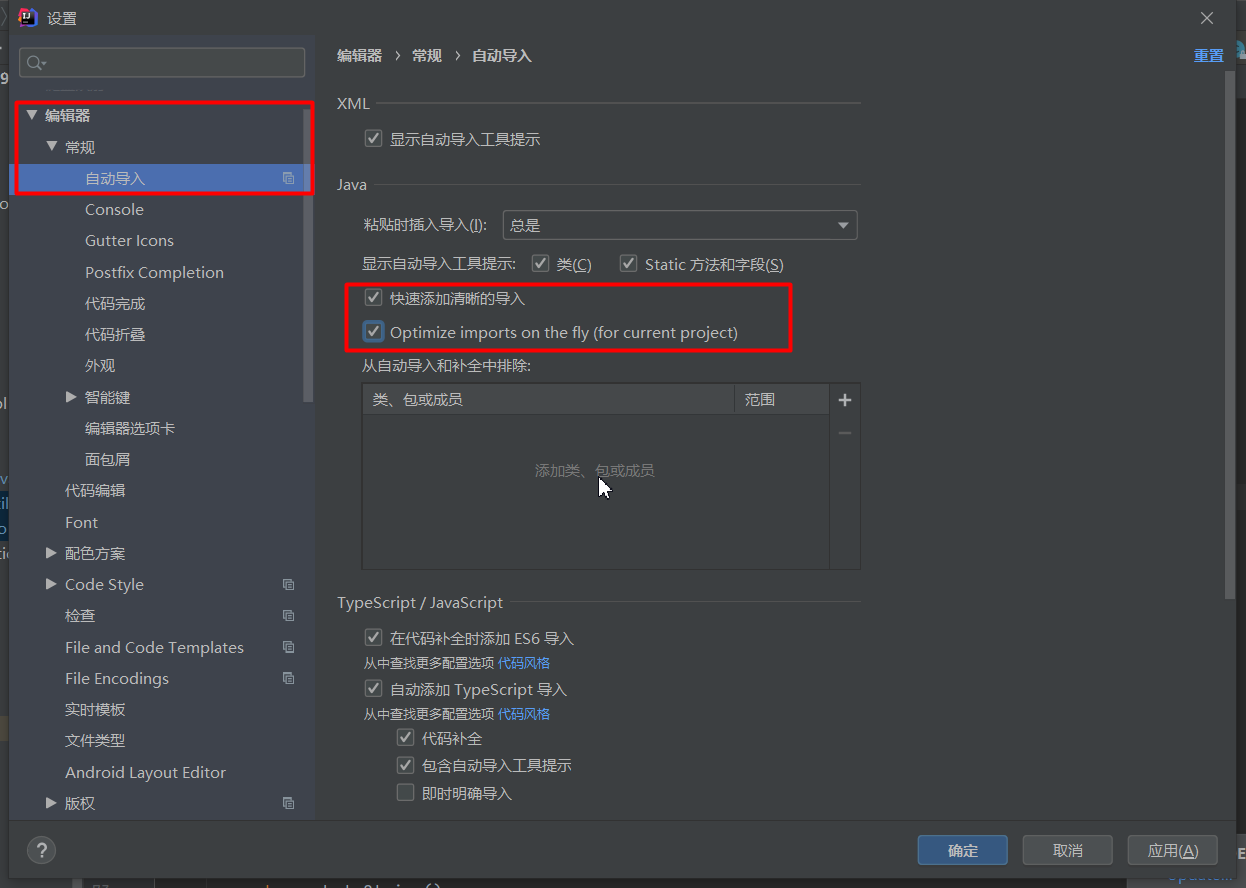Screen dimensions: 1246x888
Task: Click the project icon next to File Encodings
Action: click(x=289, y=678)
